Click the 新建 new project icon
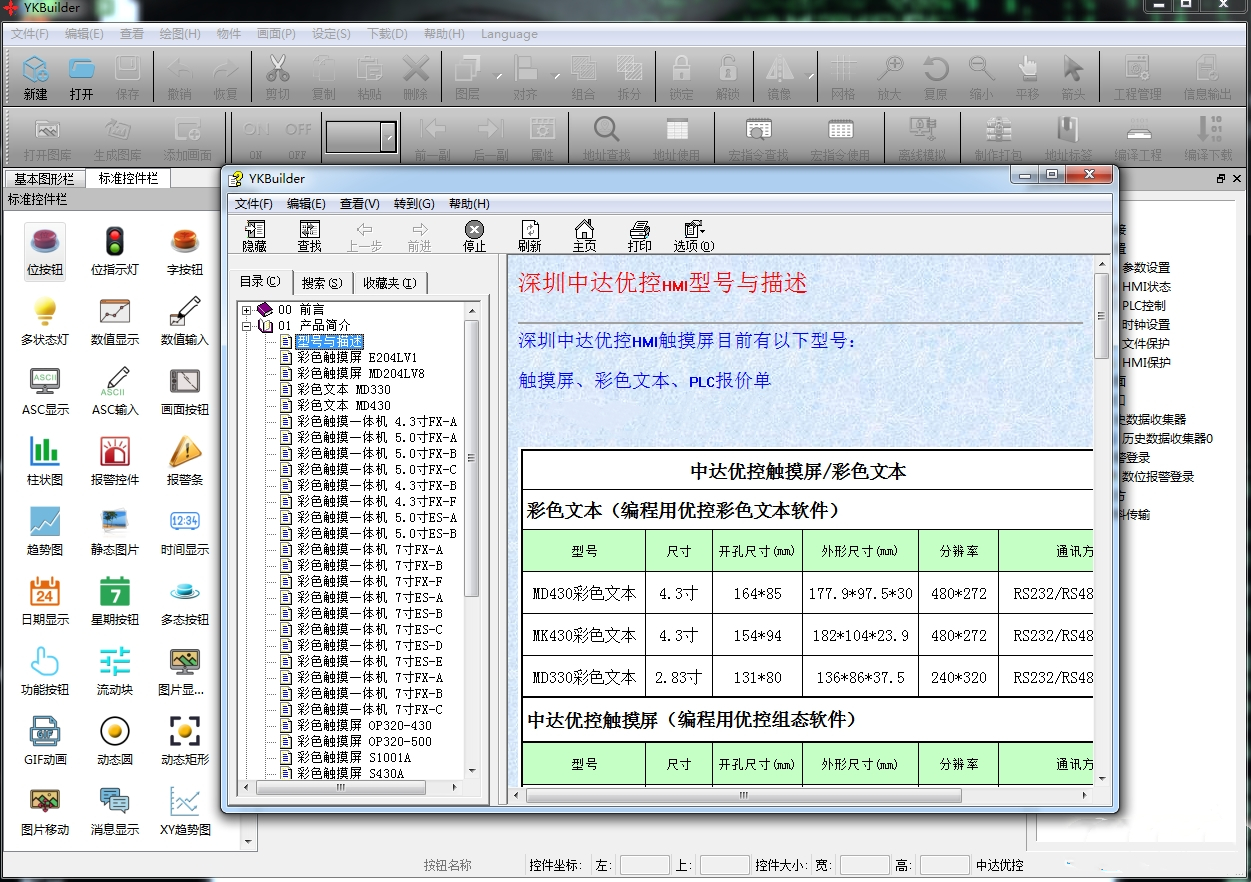Screen dimensions: 1251x882 (35, 78)
